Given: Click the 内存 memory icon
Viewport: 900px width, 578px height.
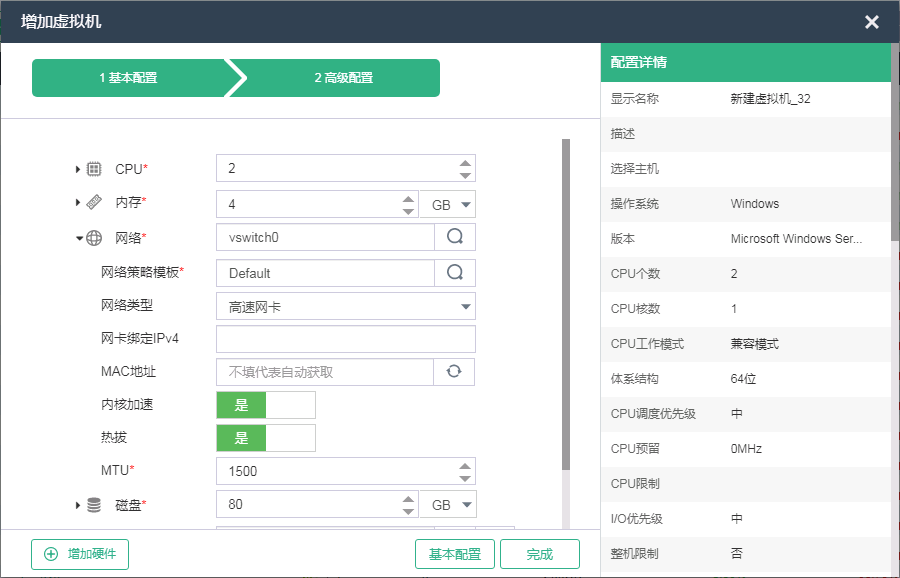Looking at the screenshot, I should click(94, 203).
